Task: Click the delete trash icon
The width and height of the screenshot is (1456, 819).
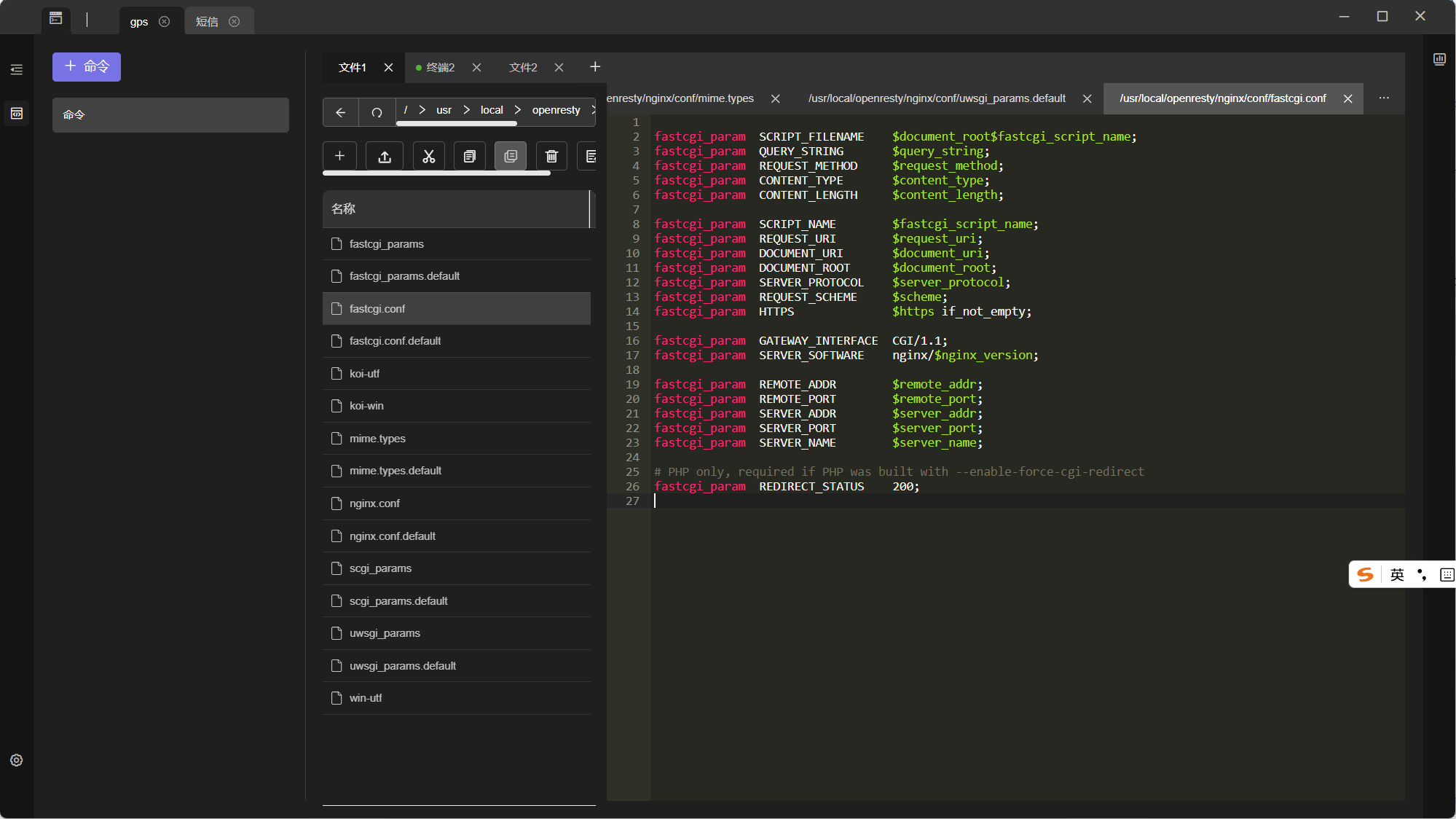Action: coord(551,156)
